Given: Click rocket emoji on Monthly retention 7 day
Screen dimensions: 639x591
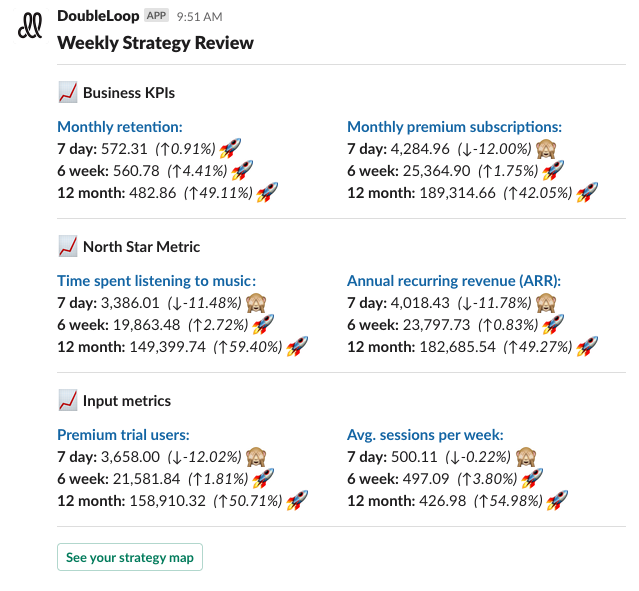Looking at the screenshot, I should [x=230, y=148].
